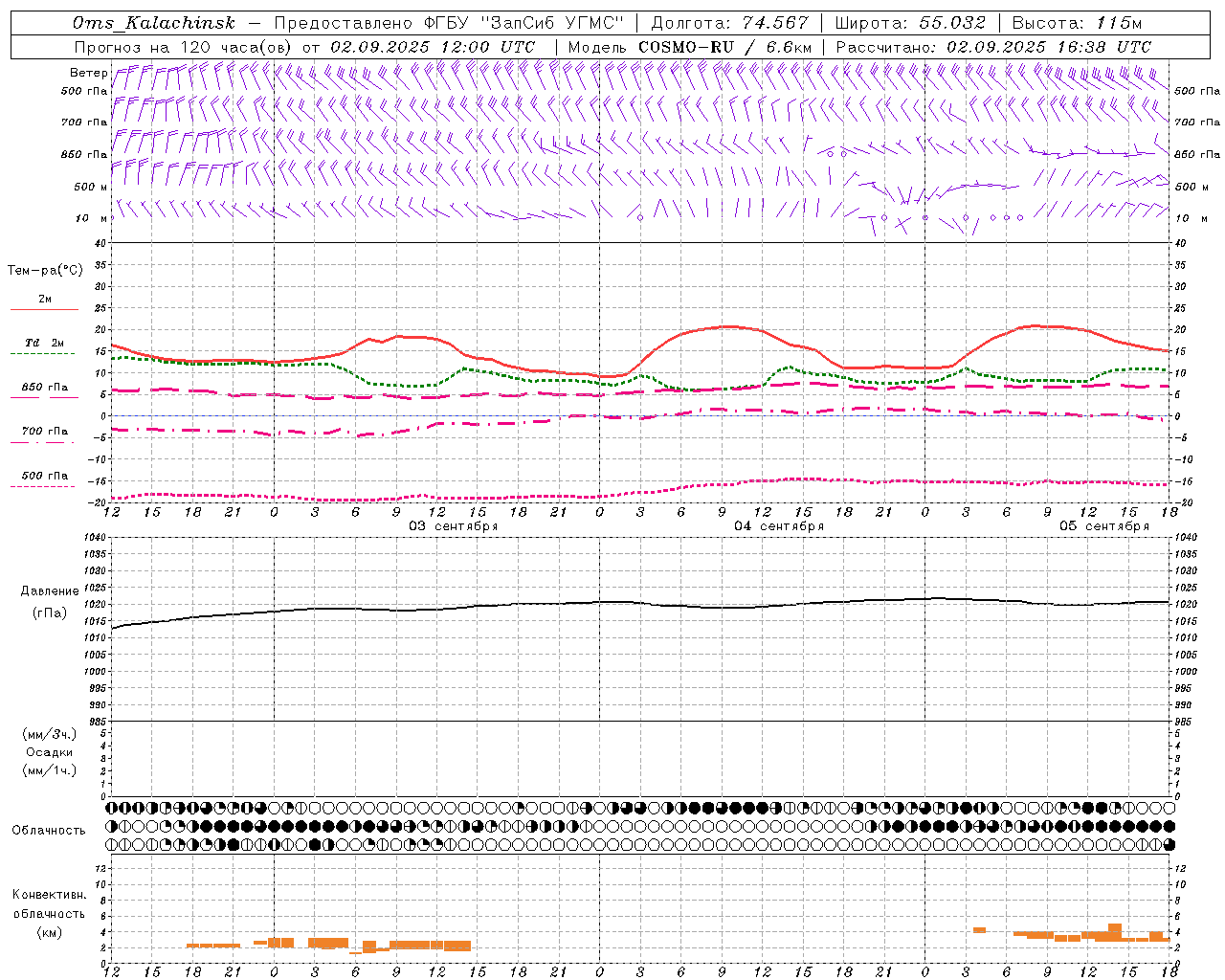Select the Прогноз на 120 часа(ов) text
Screen dimensions: 1225x980
[x=184, y=47]
